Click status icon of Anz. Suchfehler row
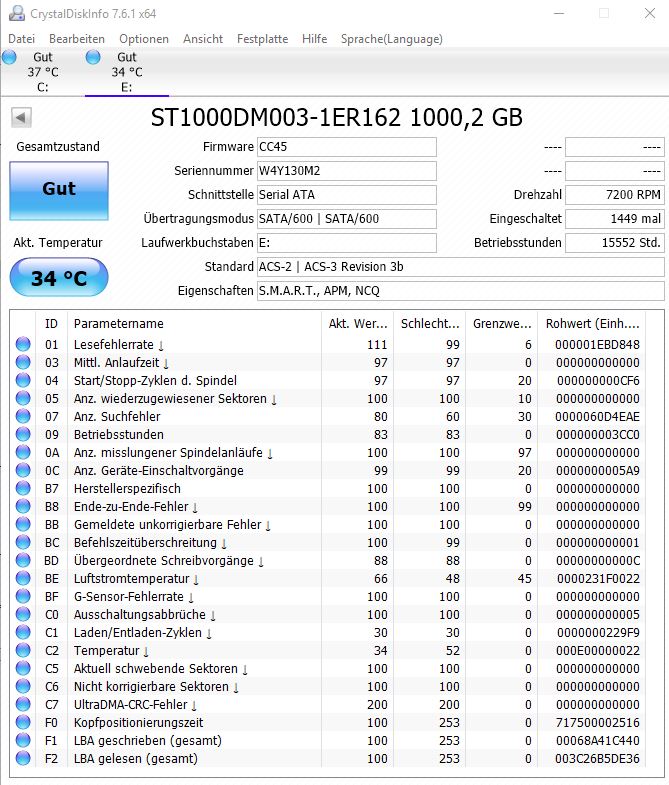This screenshot has width=669, height=785. coord(23,417)
